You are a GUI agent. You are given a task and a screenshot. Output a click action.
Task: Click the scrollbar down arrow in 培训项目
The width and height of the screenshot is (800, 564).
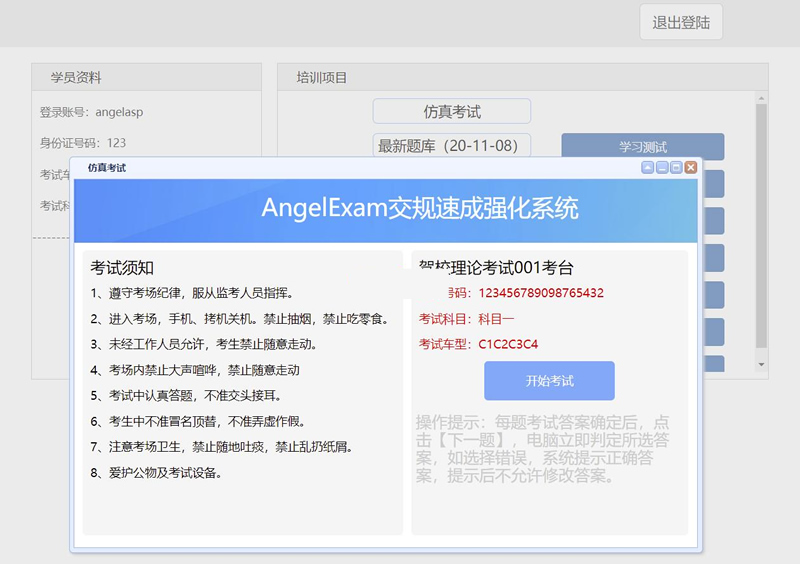[761, 363]
